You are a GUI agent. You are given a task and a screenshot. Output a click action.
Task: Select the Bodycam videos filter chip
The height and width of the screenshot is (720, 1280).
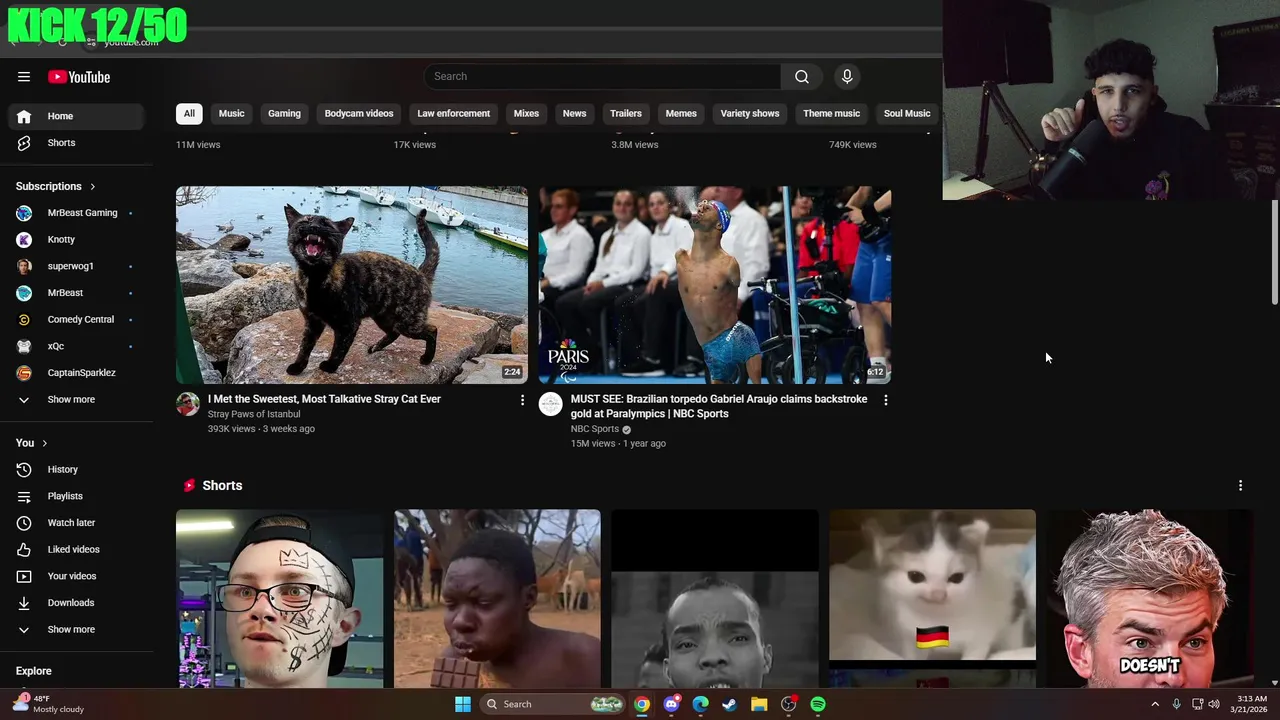[359, 114]
